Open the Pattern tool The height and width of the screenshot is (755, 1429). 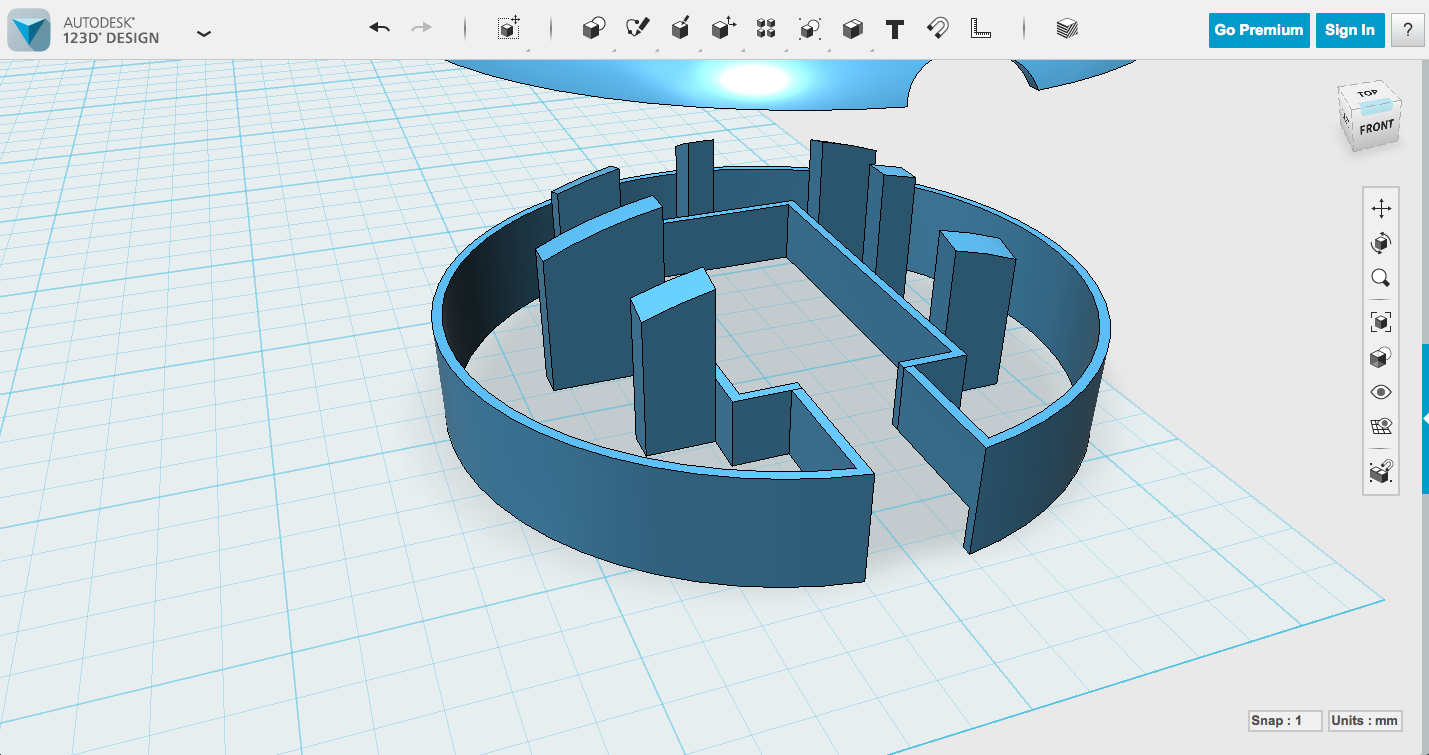[766, 28]
